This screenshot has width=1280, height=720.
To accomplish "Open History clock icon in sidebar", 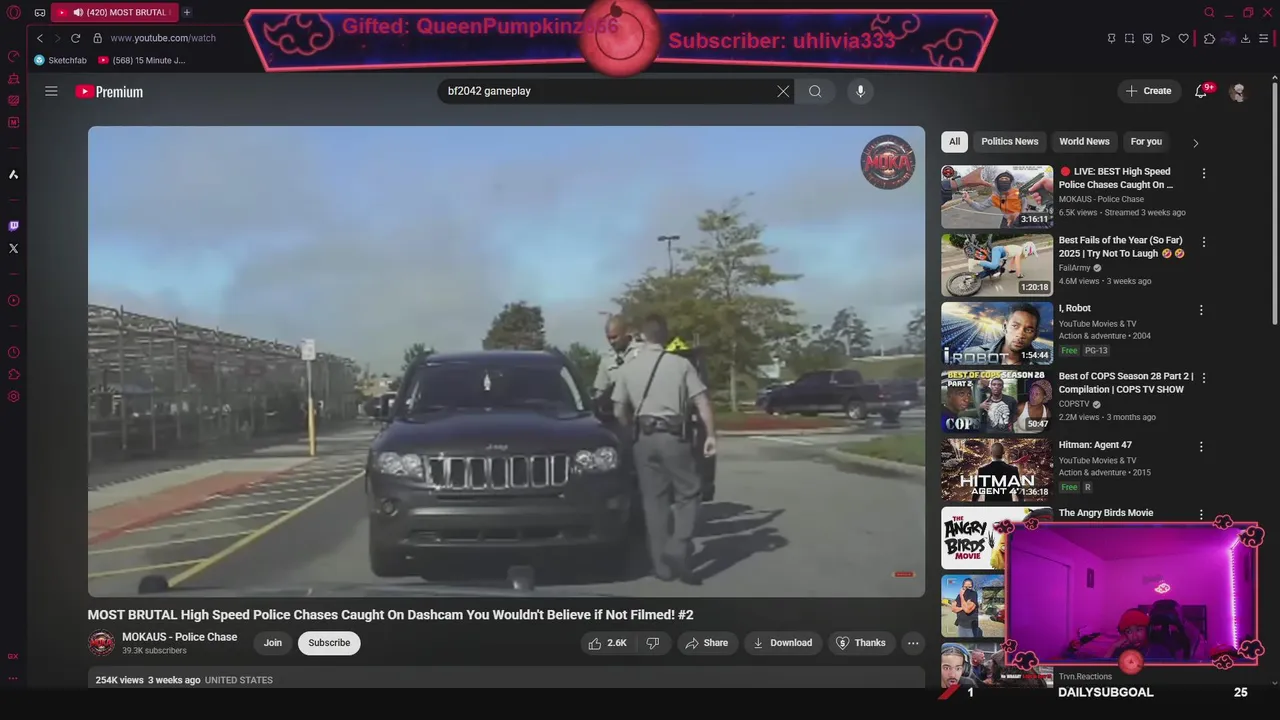I will 13,352.
